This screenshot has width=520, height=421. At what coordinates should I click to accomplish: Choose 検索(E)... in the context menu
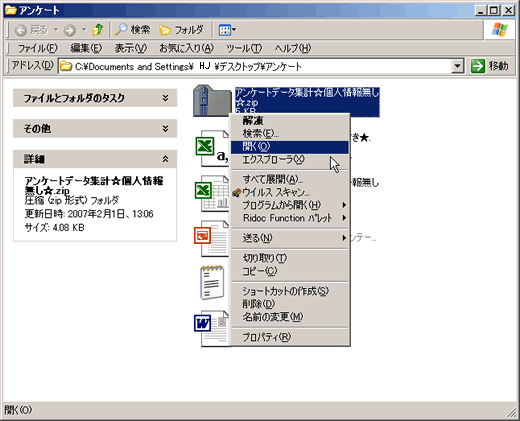pyautogui.click(x=290, y=133)
